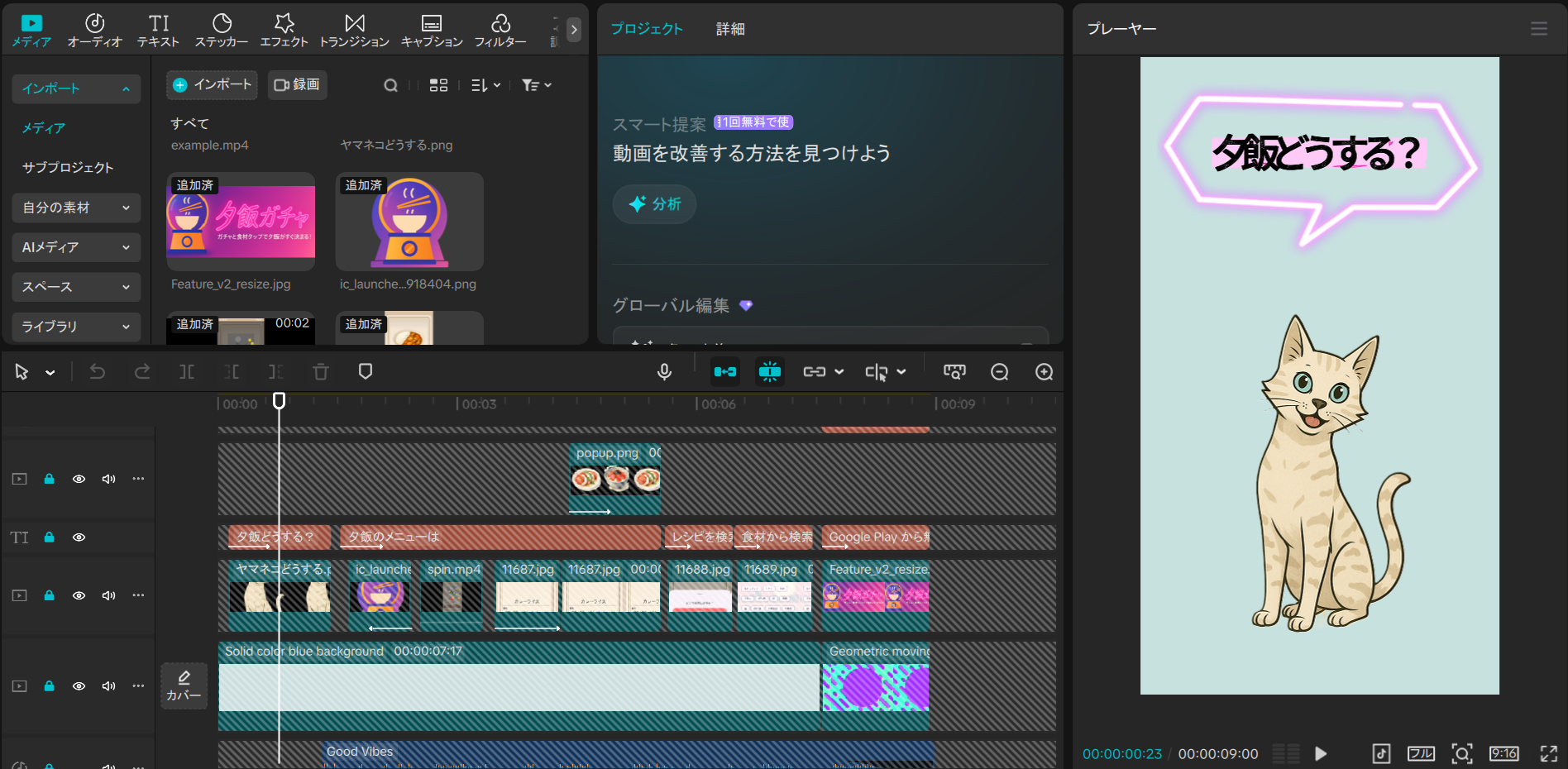Select the Feature_v2_resize.jpg media thumbnail

[x=241, y=222]
